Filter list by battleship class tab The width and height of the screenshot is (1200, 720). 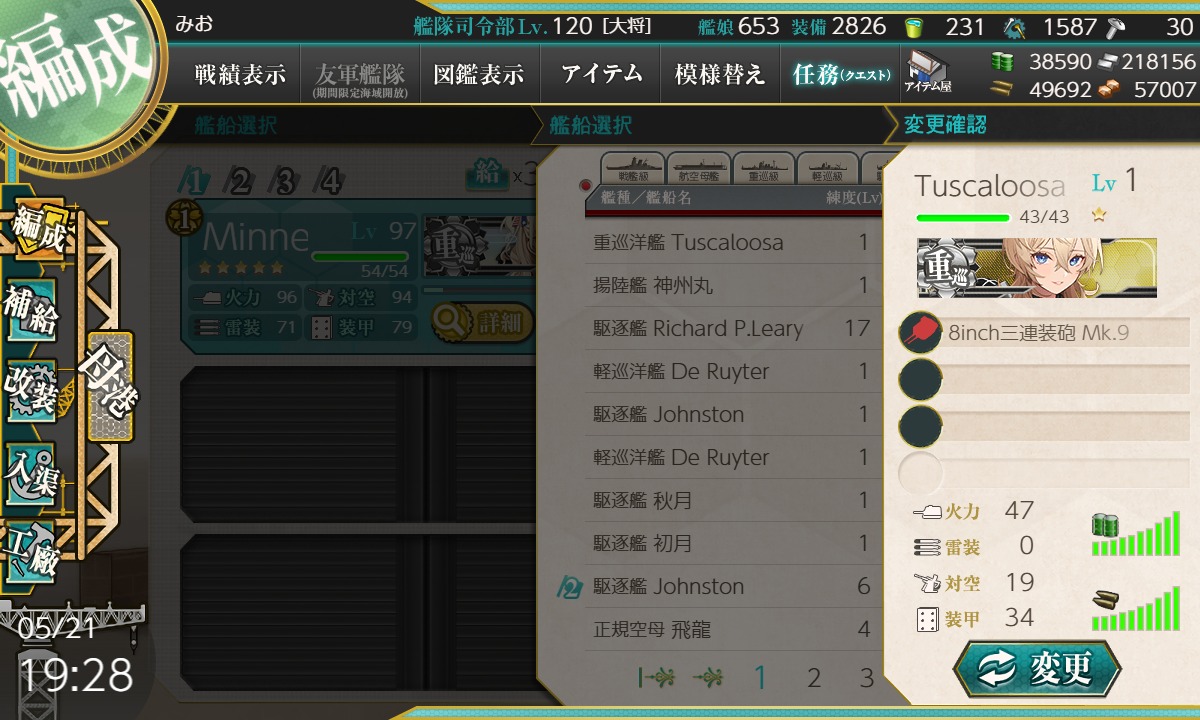click(x=633, y=170)
